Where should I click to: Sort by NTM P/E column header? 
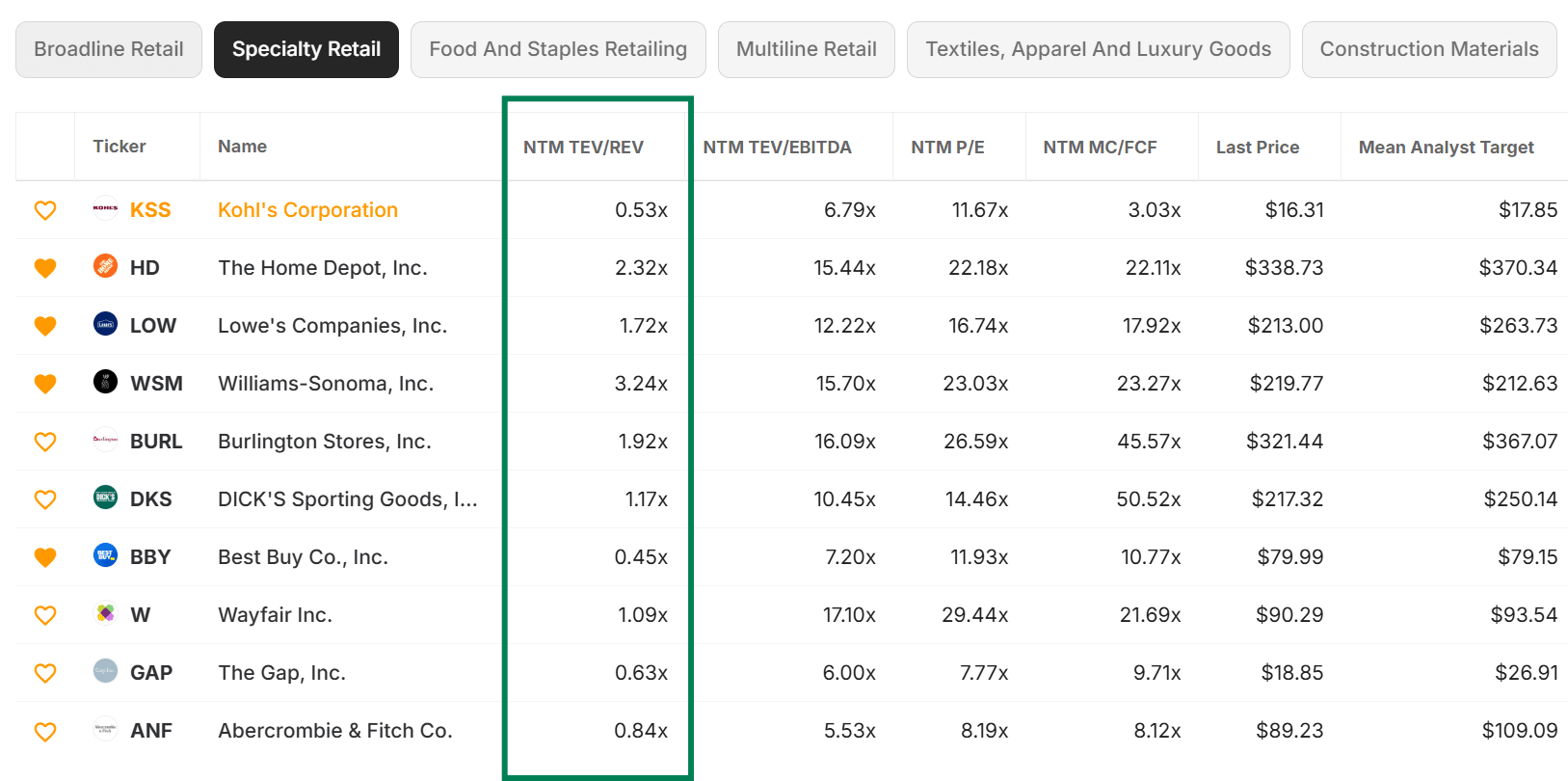point(947,148)
